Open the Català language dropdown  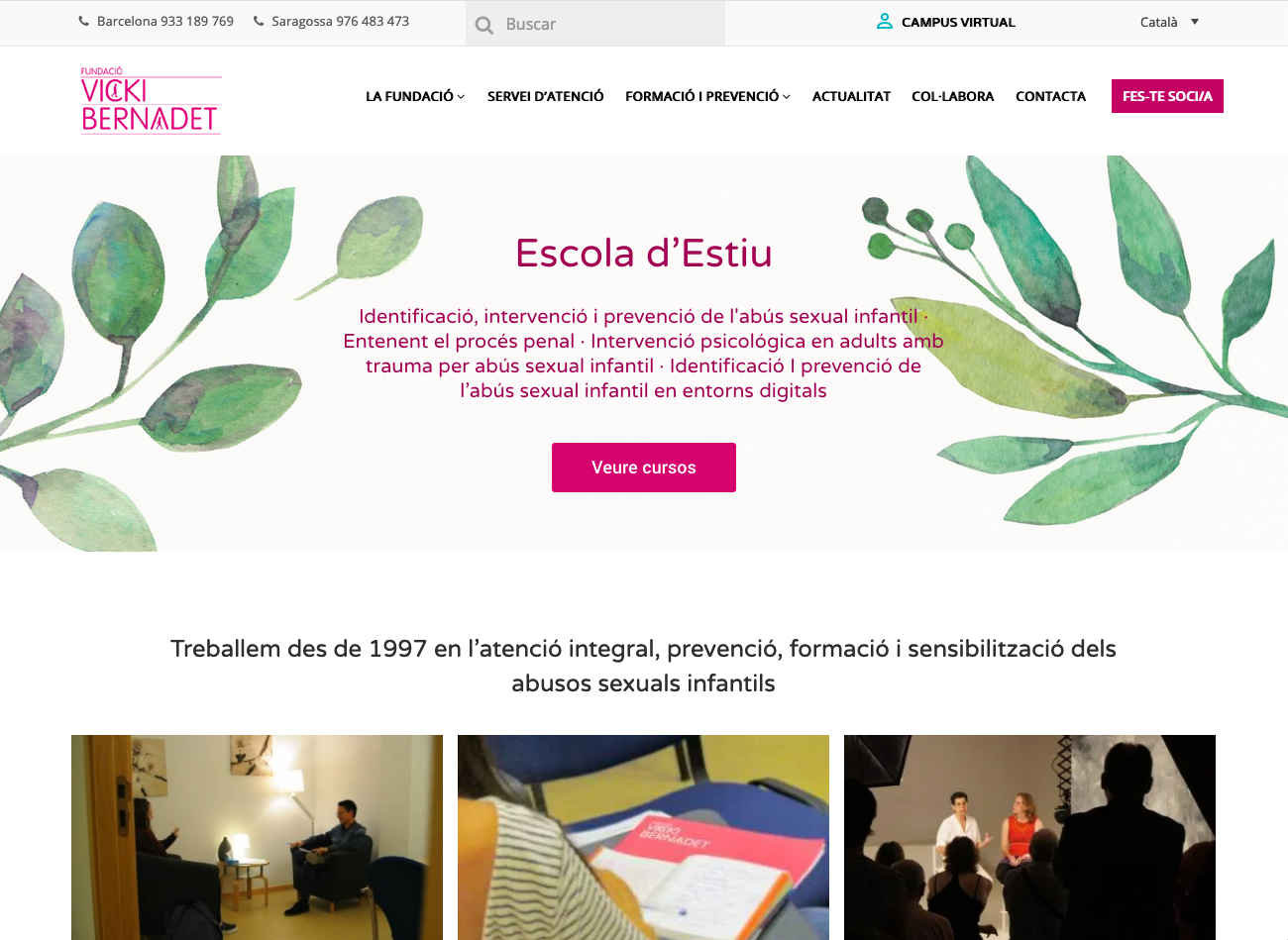tap(1170, 22)
